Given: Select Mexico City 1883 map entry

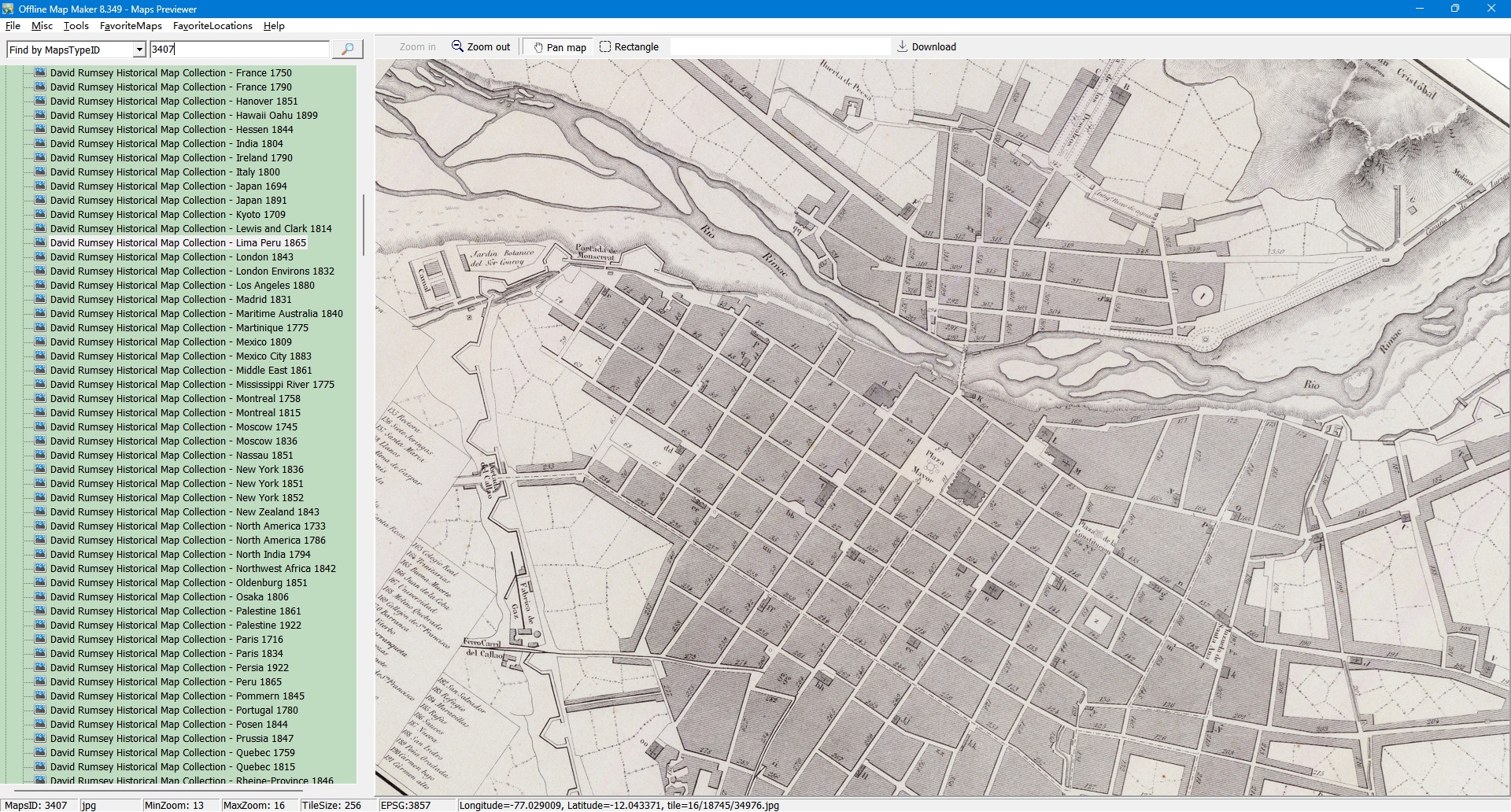Looking at the screenshot, I should pos(180,356).
